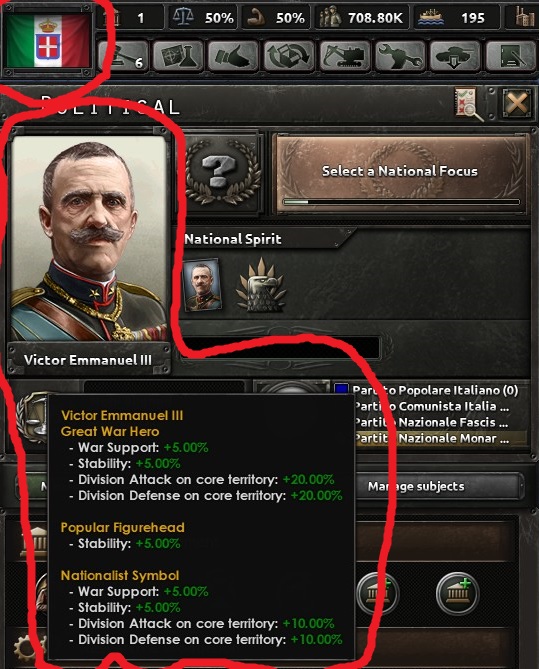Image resolution: width=539 pixels, height=669 pixels.
Task: Select Partito Popolare Italiano blue swatch
Action: 341,390
